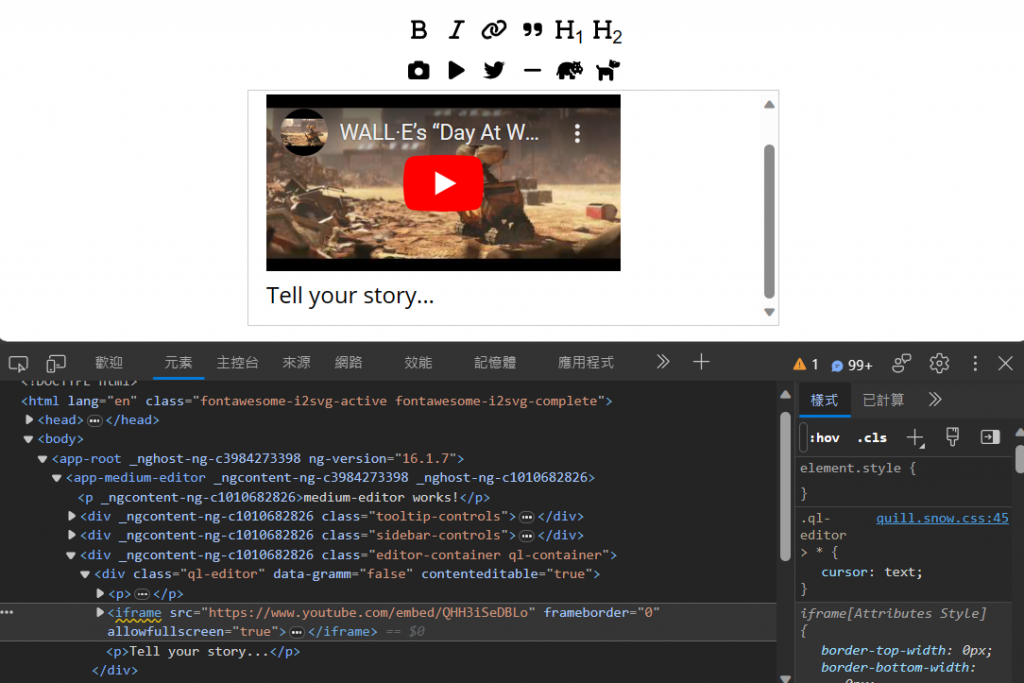The height and width of the screenshot is (683, 1024).
Task: Open DevTools feedback/connection icon
Action: tap(901, 363)
